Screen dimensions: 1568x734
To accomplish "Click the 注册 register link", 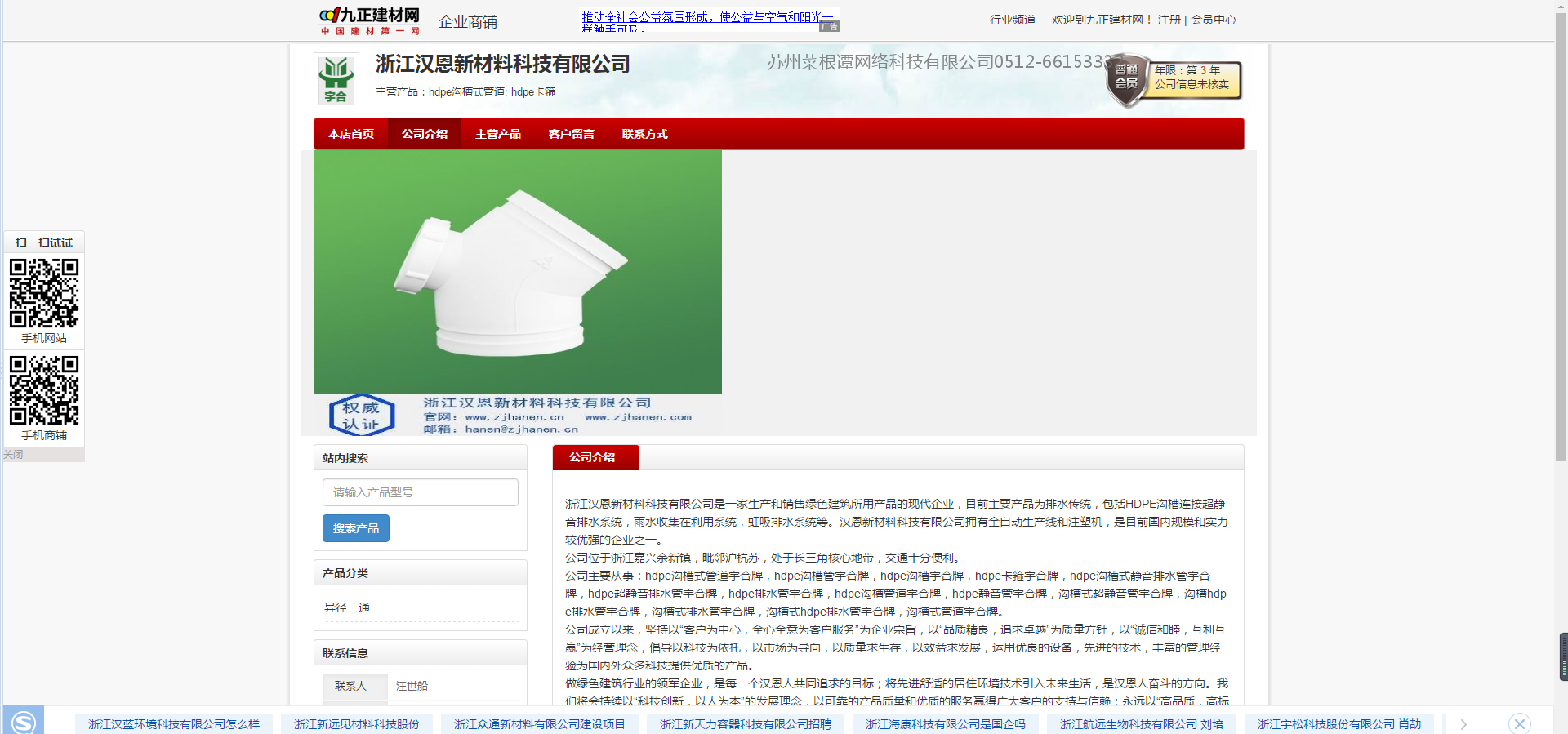I will pyautogui.click(x=1169, y=20).
